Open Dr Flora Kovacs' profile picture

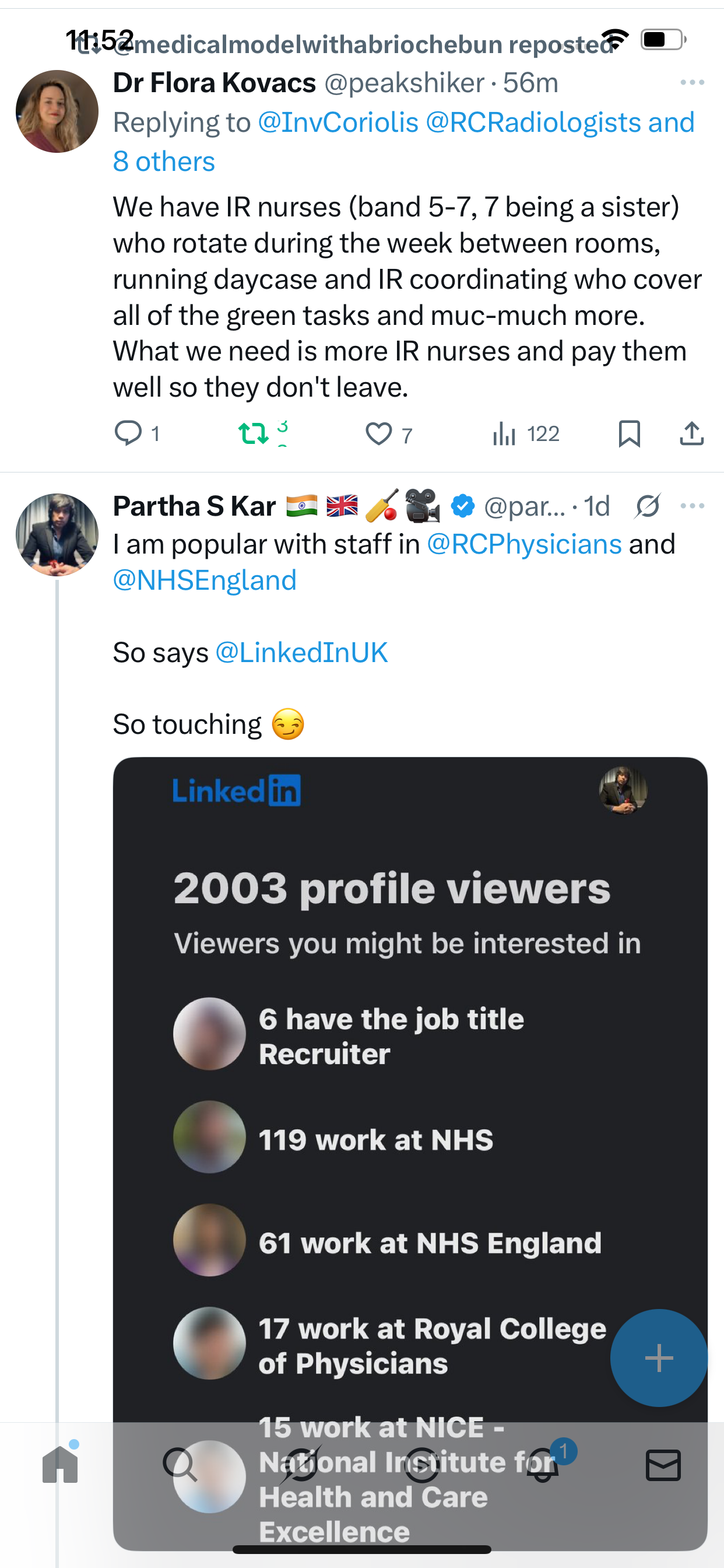57,111
